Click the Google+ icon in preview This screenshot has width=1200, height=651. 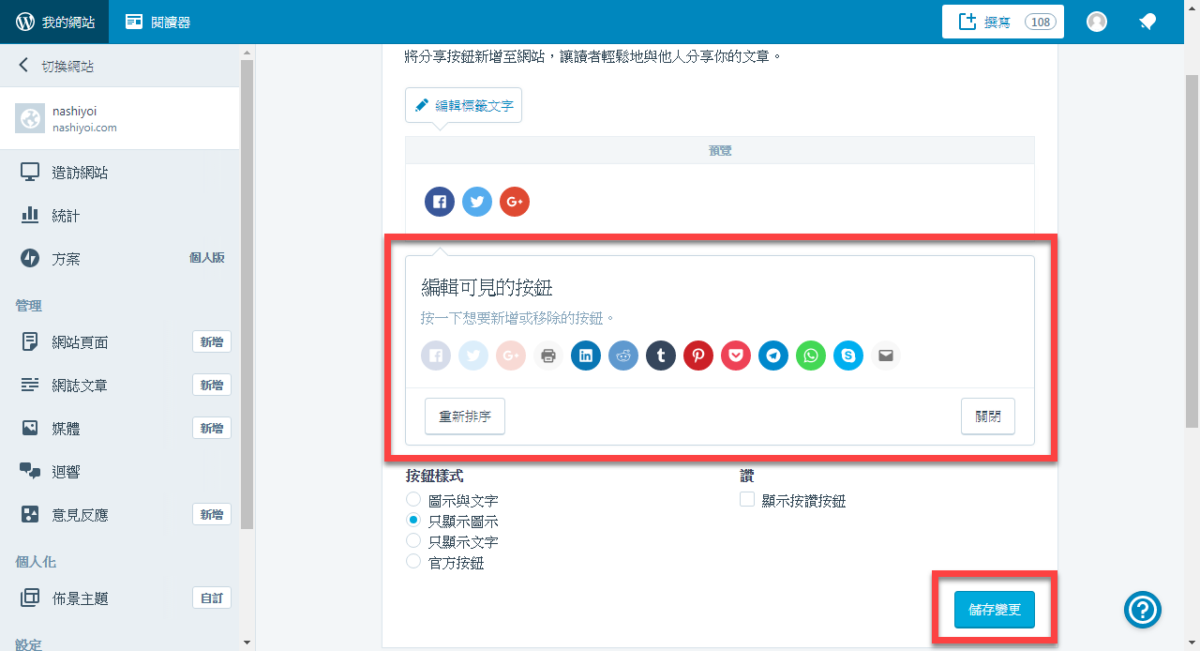pyautogui.click(x=514, y=201)
